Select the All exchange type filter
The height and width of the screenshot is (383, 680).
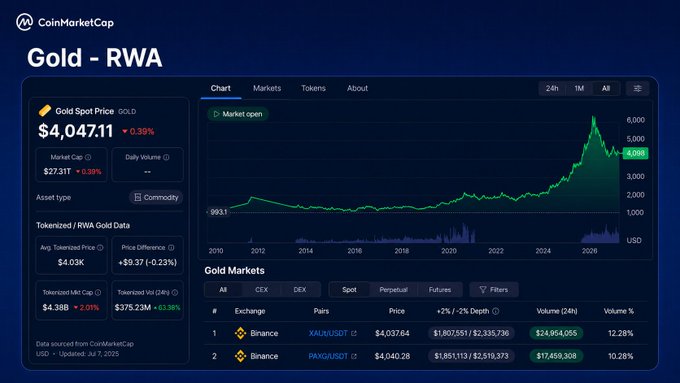tap(223, 290)
